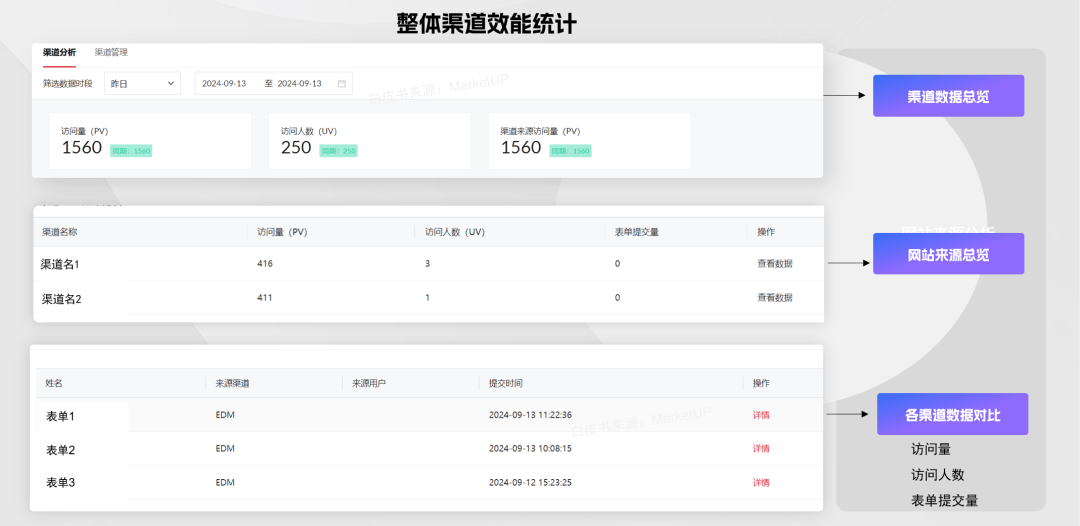Open 详情 for 表单1
The width and height of the screenshot is (1080, 526).
point(761,415)
